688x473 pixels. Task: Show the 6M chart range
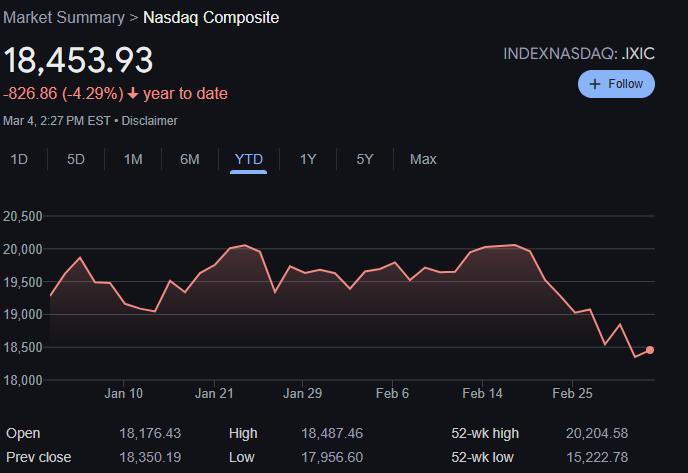click(x=190, y=159)
